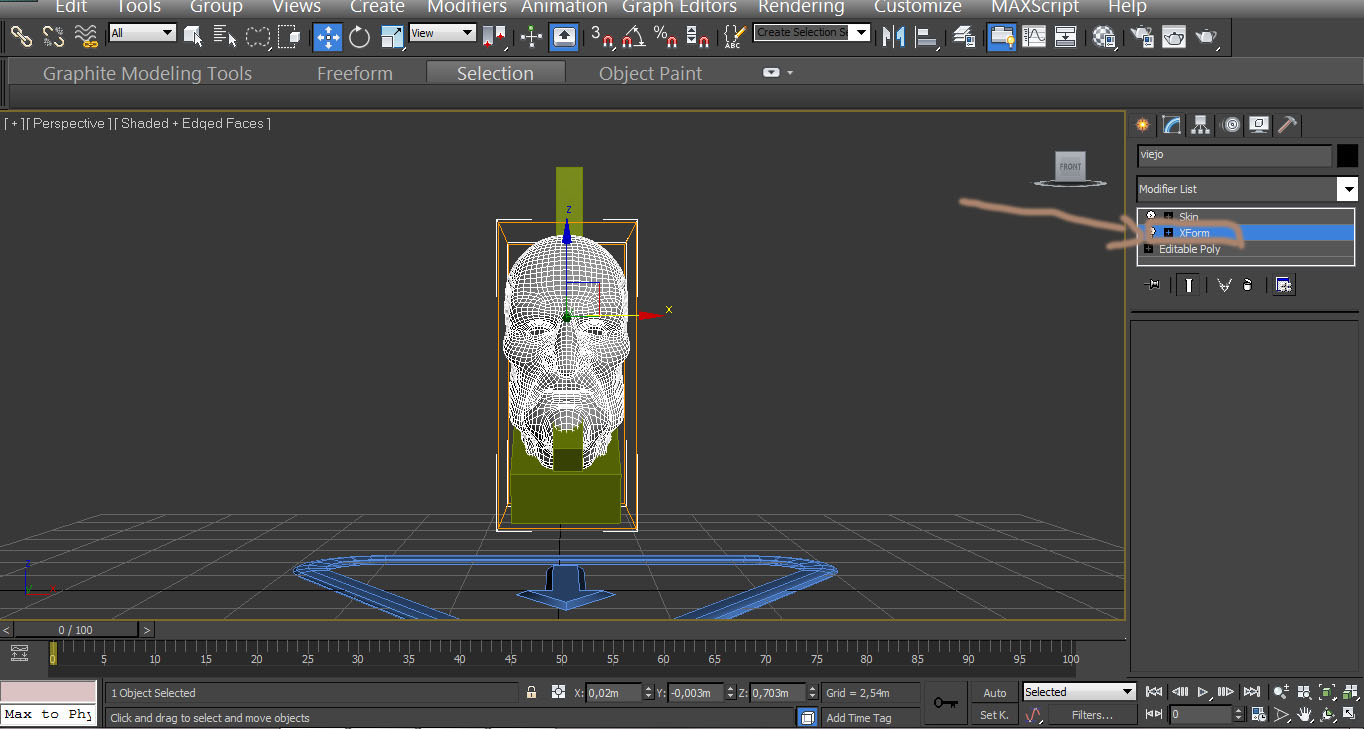Click the Auto key button
The image size is (1364, 729).
point(994,693)
